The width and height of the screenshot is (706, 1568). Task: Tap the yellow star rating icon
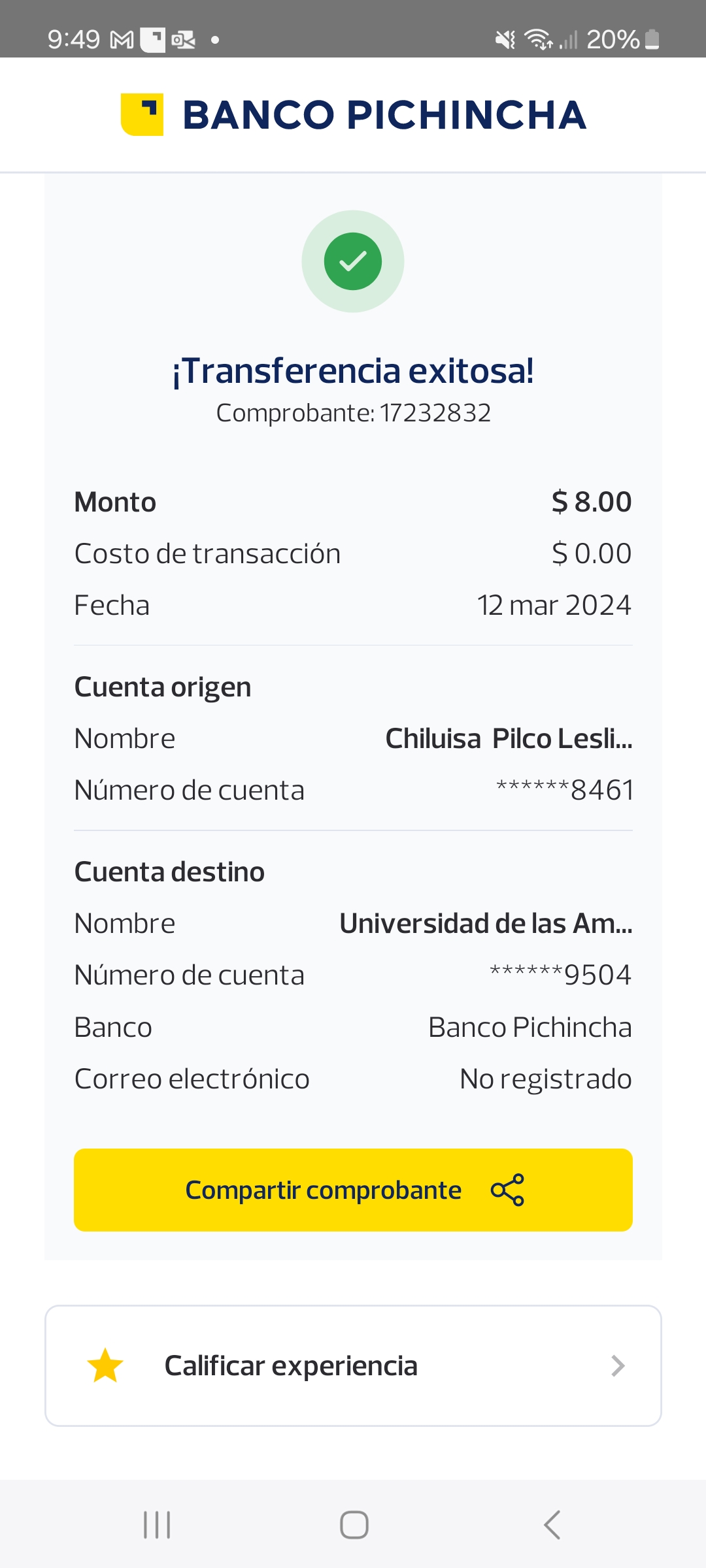pyautogui.click(x=105, y=1365)
